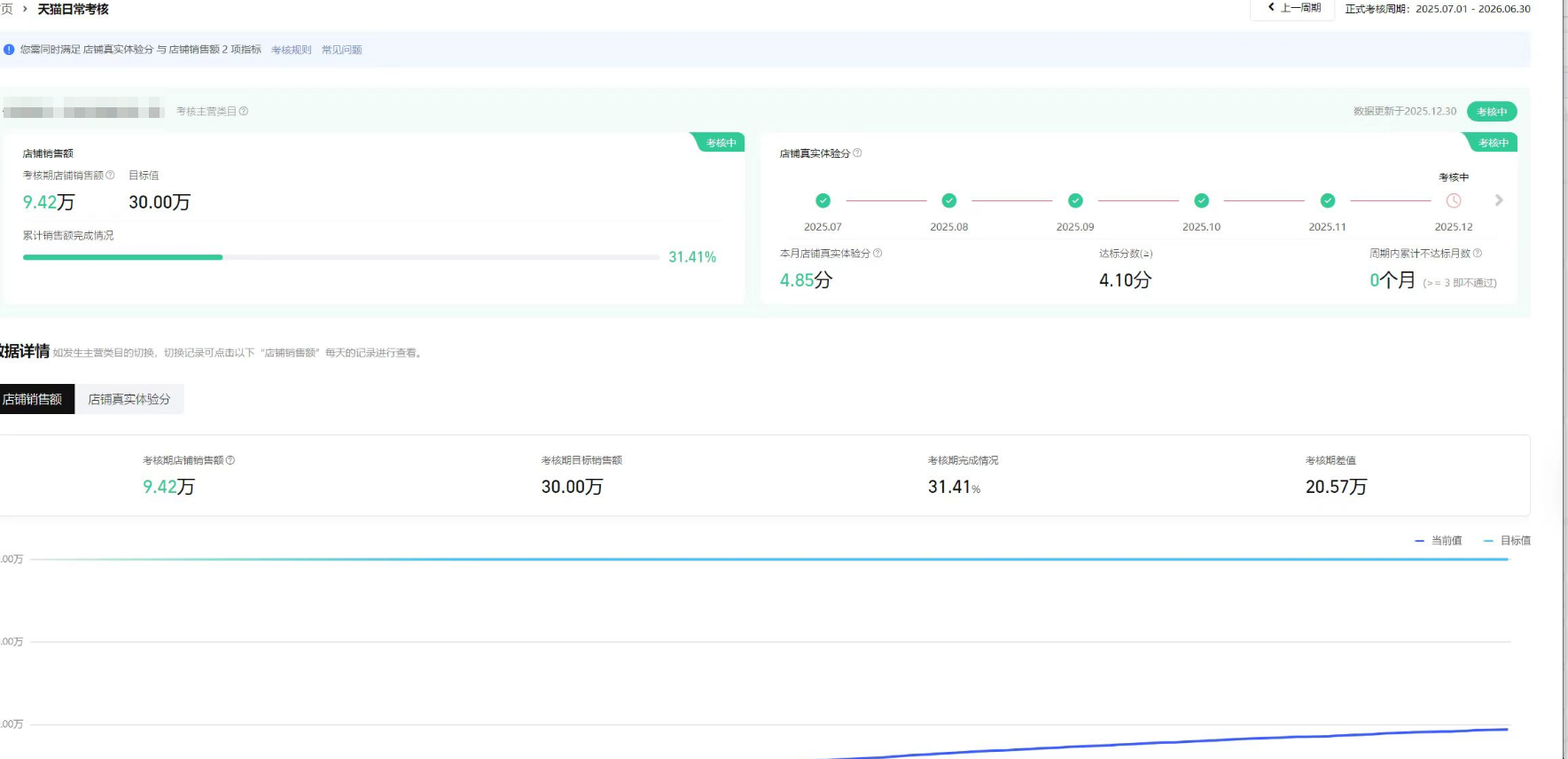This screenshot has width=1568, height=759.
Task: Click help icon beside 考核主营类目
Action: click(244, 112)
